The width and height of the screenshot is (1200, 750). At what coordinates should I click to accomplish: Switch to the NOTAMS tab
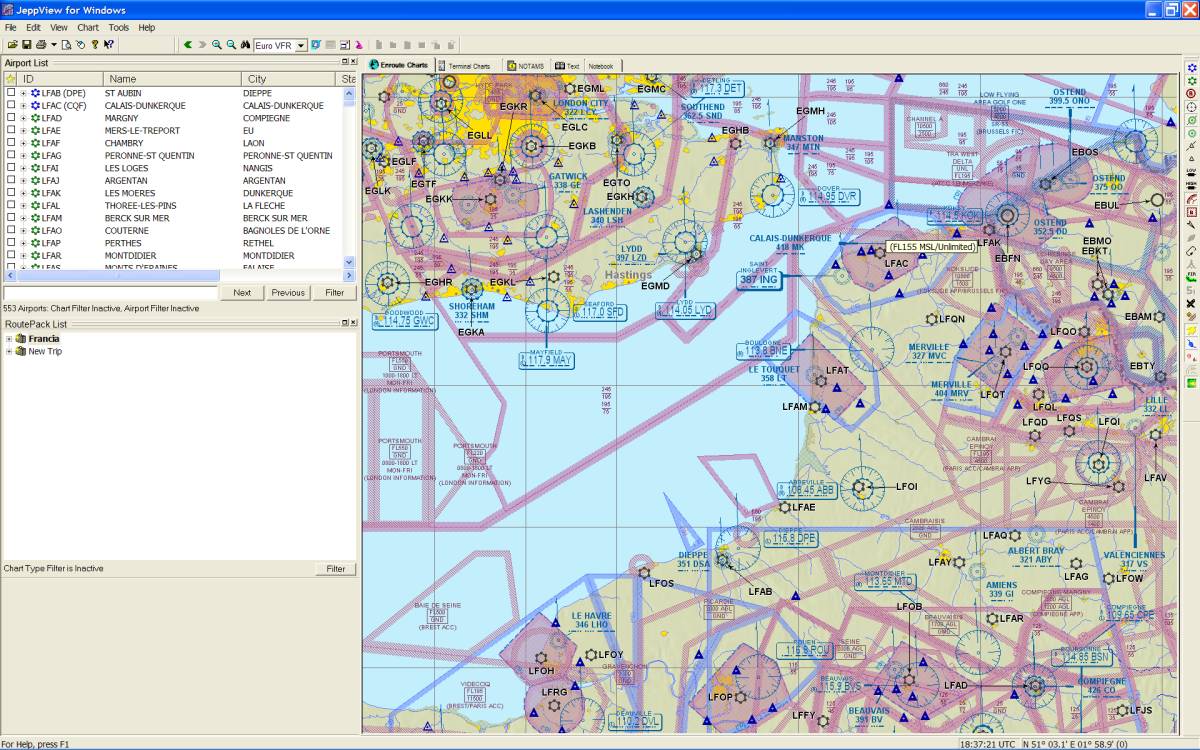click(x=527, y=66)
